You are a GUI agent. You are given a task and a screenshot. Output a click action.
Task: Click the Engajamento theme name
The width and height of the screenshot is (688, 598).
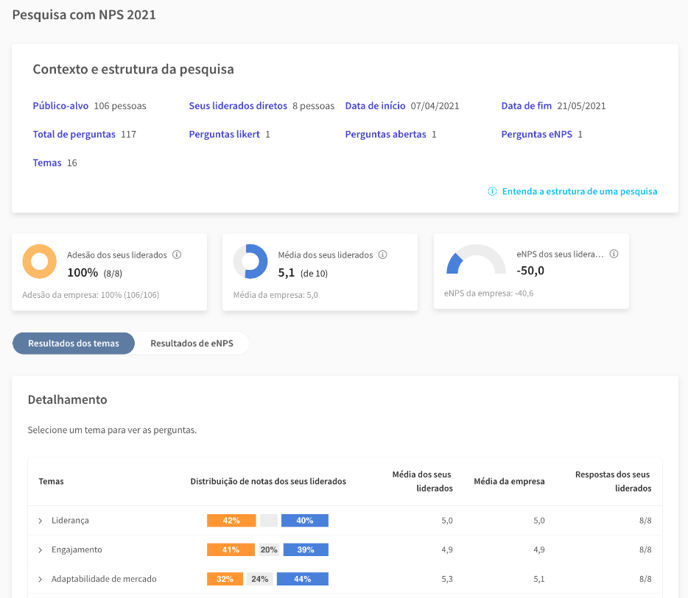[77, 550]
